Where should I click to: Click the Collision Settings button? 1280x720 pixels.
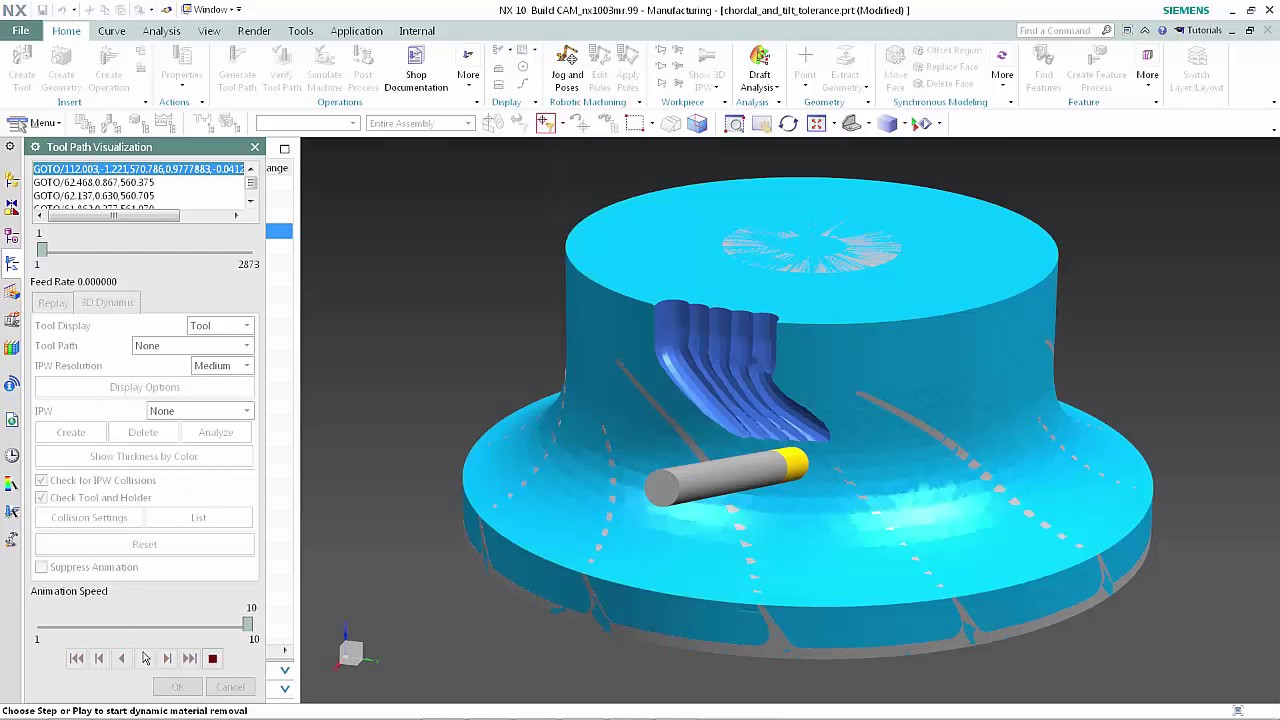(x=89, y=518)
